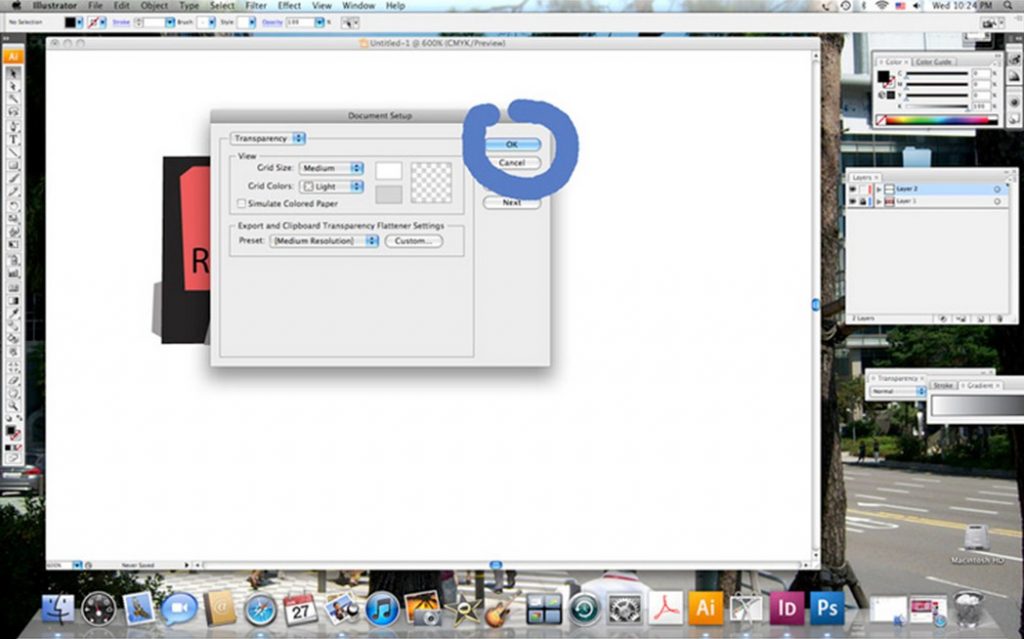Image resolution: width=1024 pixels, height=639 pixels.
Task: Choose the Rotate tool from the toolbox
Action: 10,203
